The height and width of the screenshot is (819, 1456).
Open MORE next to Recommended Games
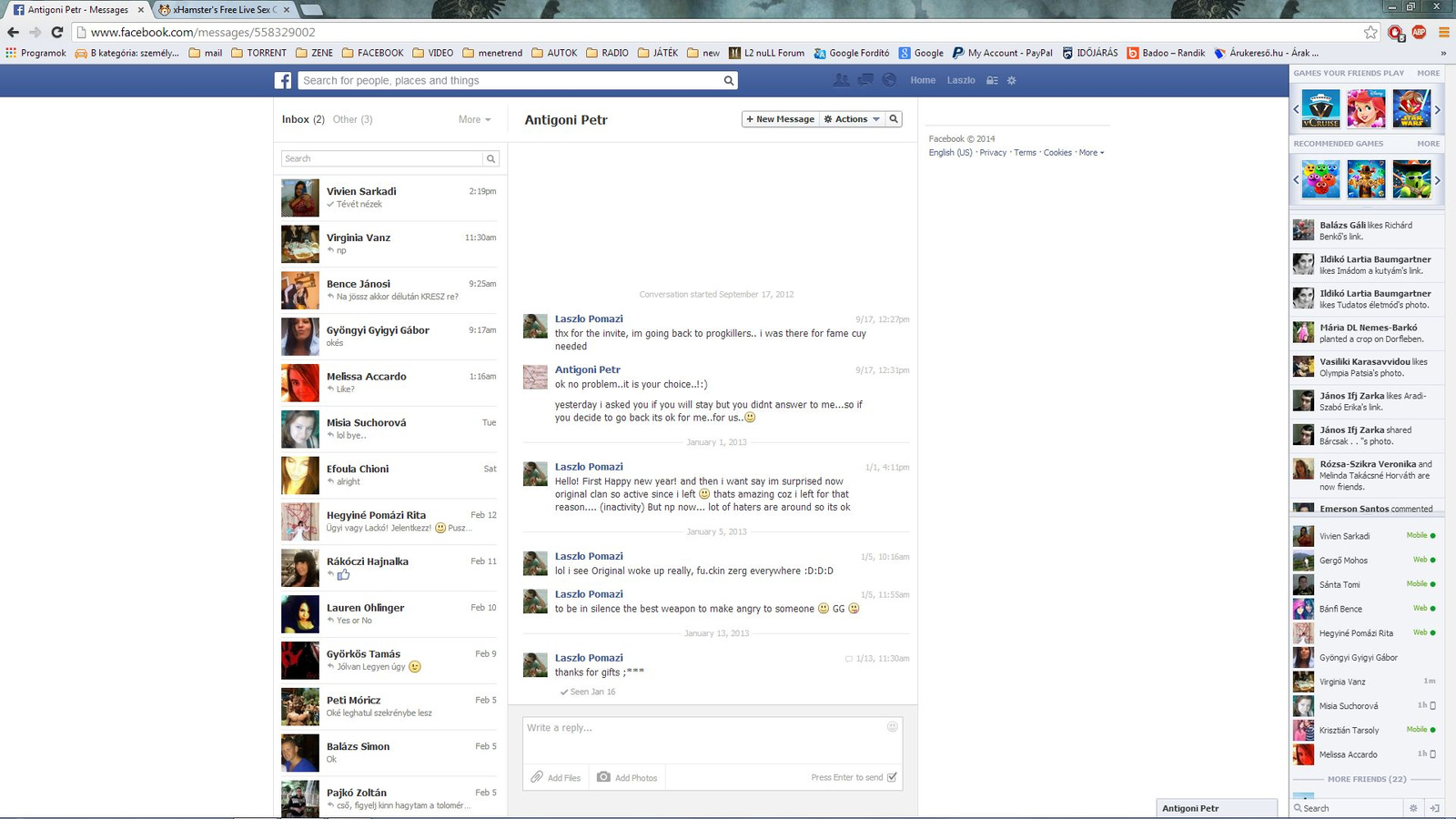1428,144
